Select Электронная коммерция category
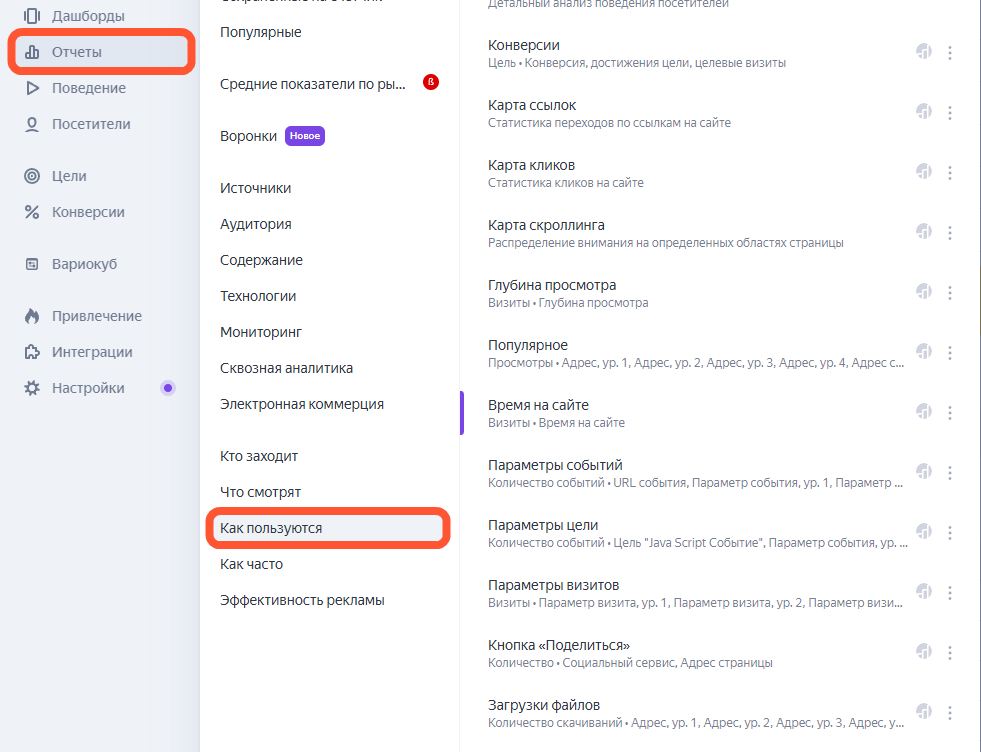 click(x=302, y=404)
